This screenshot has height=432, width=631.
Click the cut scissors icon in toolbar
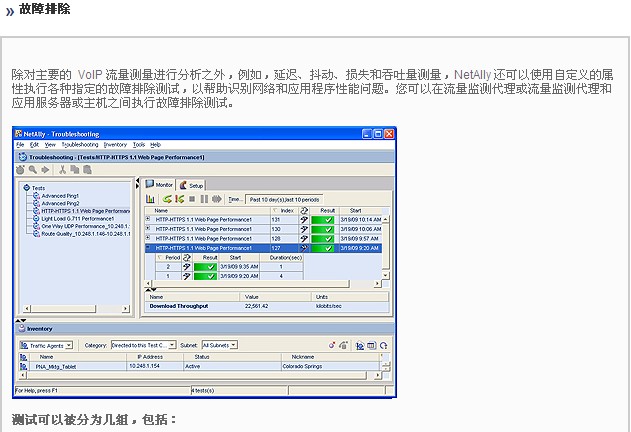point(62,170)
